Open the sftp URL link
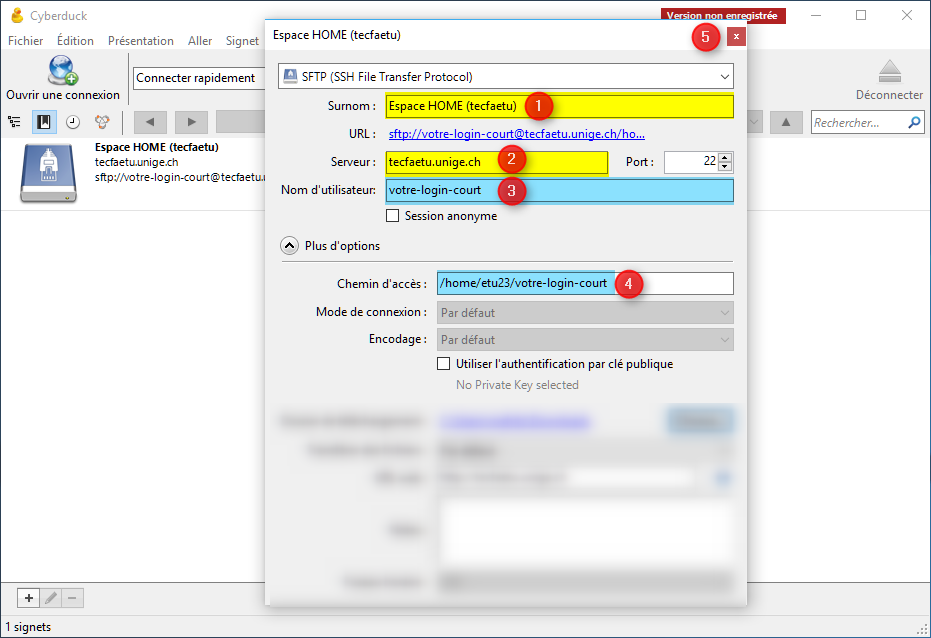Viewport: 931px width, 638px height. (x=517, y=134)
